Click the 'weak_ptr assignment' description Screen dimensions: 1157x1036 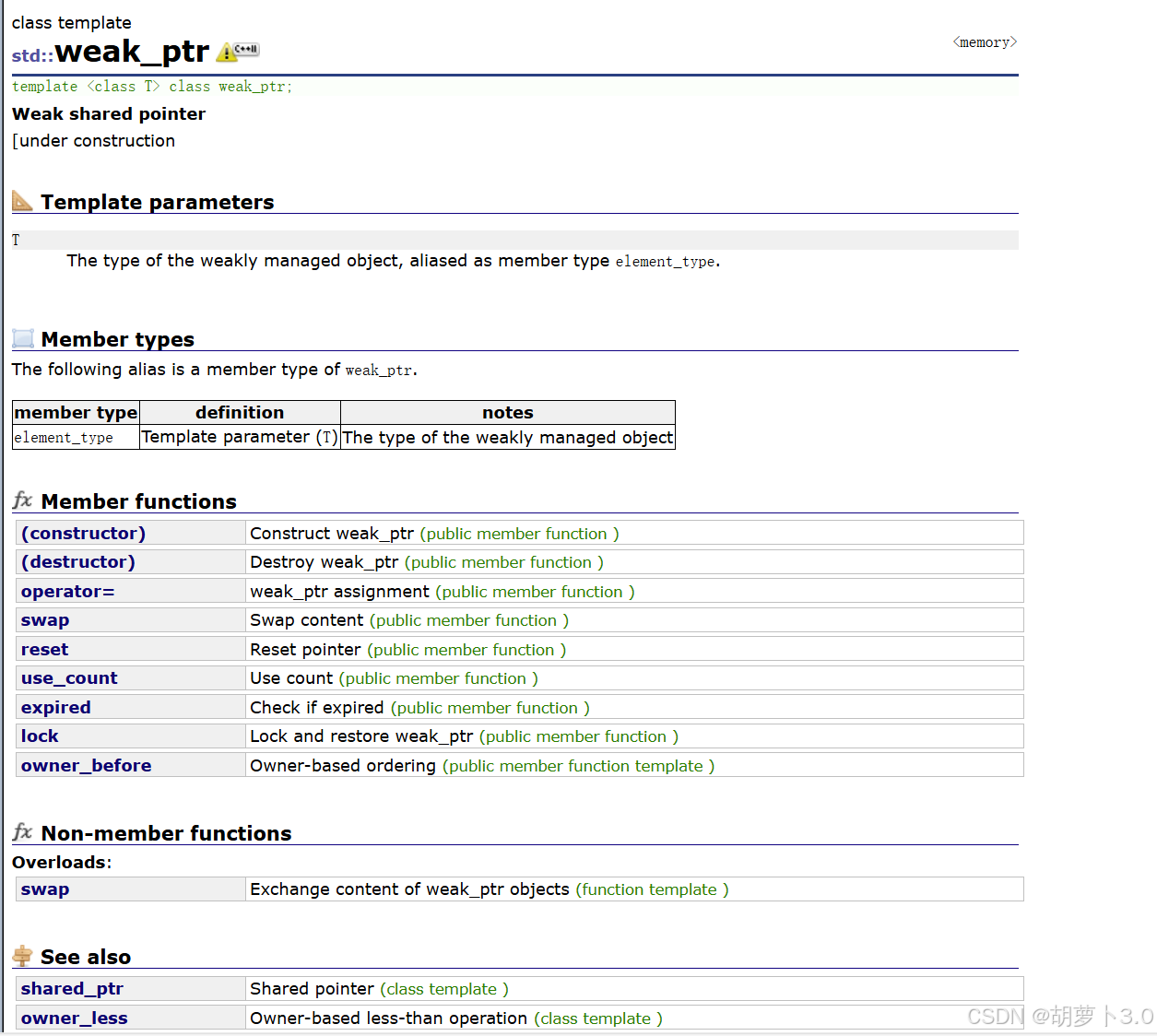pyautogui.click(x=339, y=591)
